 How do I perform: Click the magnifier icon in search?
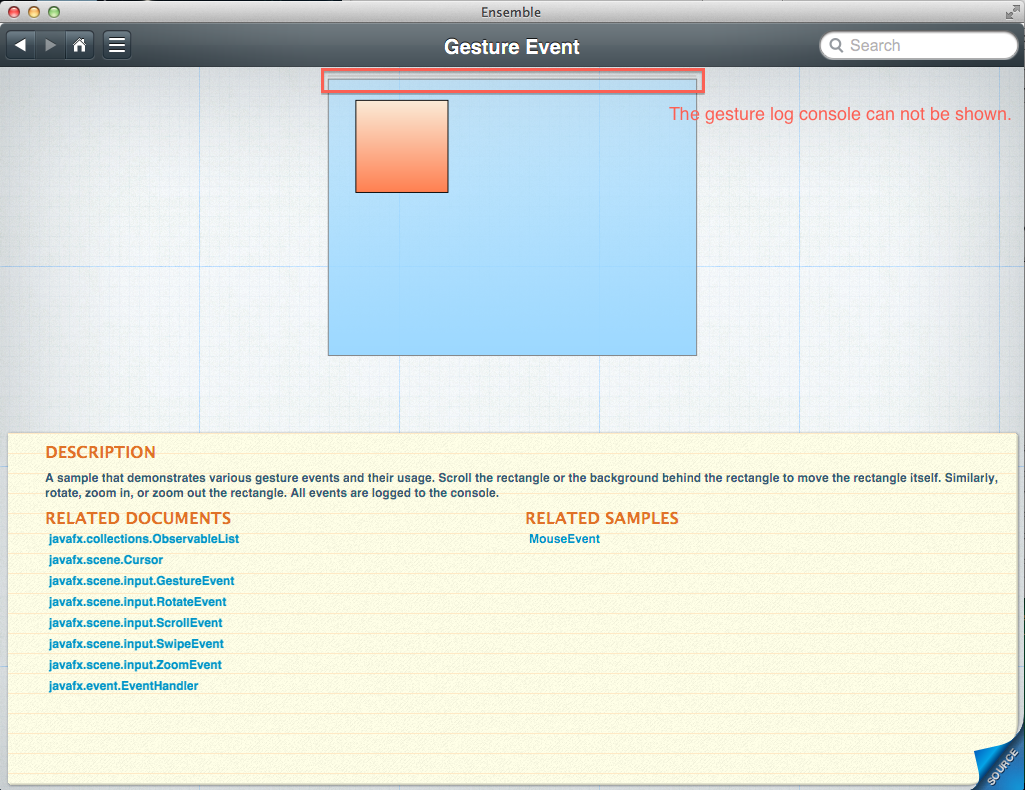click(x=835, y=46)
